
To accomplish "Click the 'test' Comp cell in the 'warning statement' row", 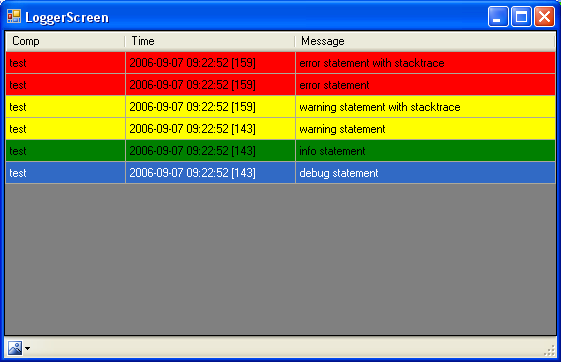I will (66, 129).
